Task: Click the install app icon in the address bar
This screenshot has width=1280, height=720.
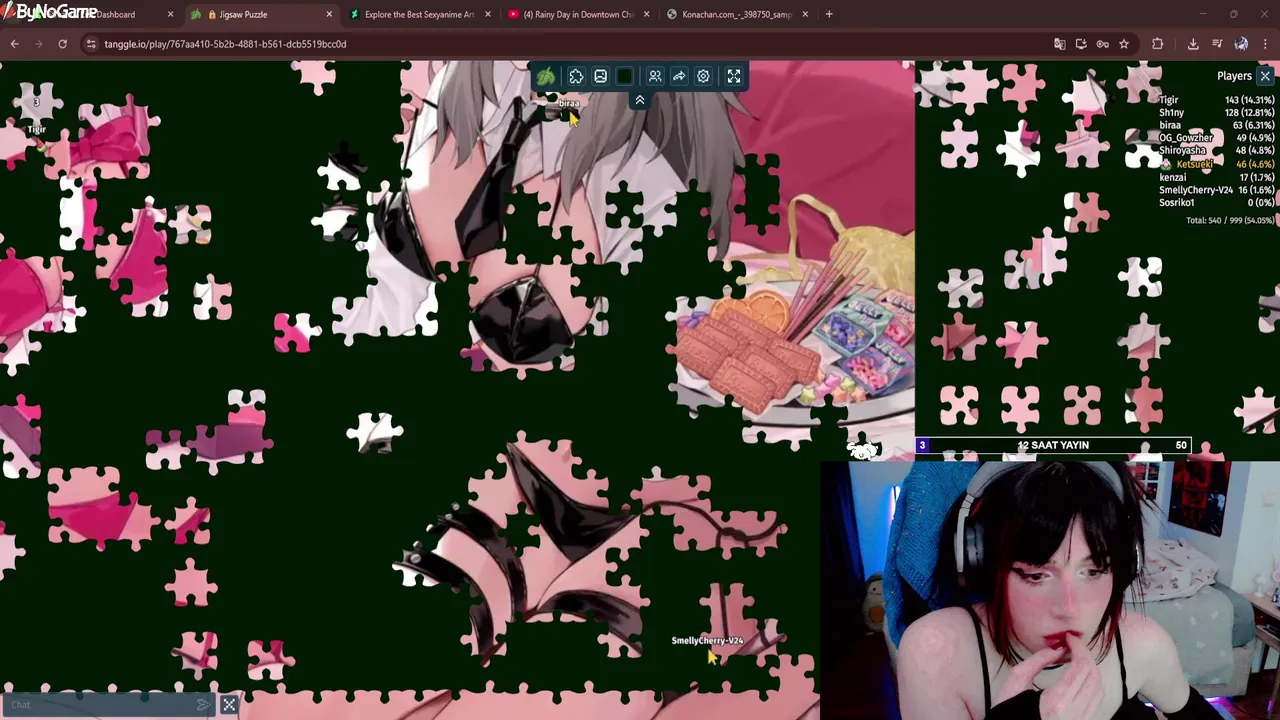Action: [1081, 44]
